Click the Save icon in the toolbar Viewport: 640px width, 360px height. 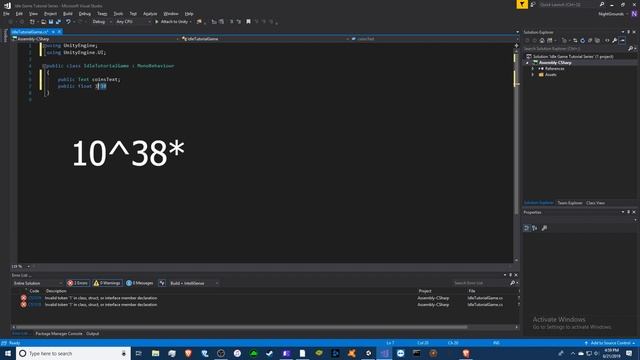(x=51, y=22)
